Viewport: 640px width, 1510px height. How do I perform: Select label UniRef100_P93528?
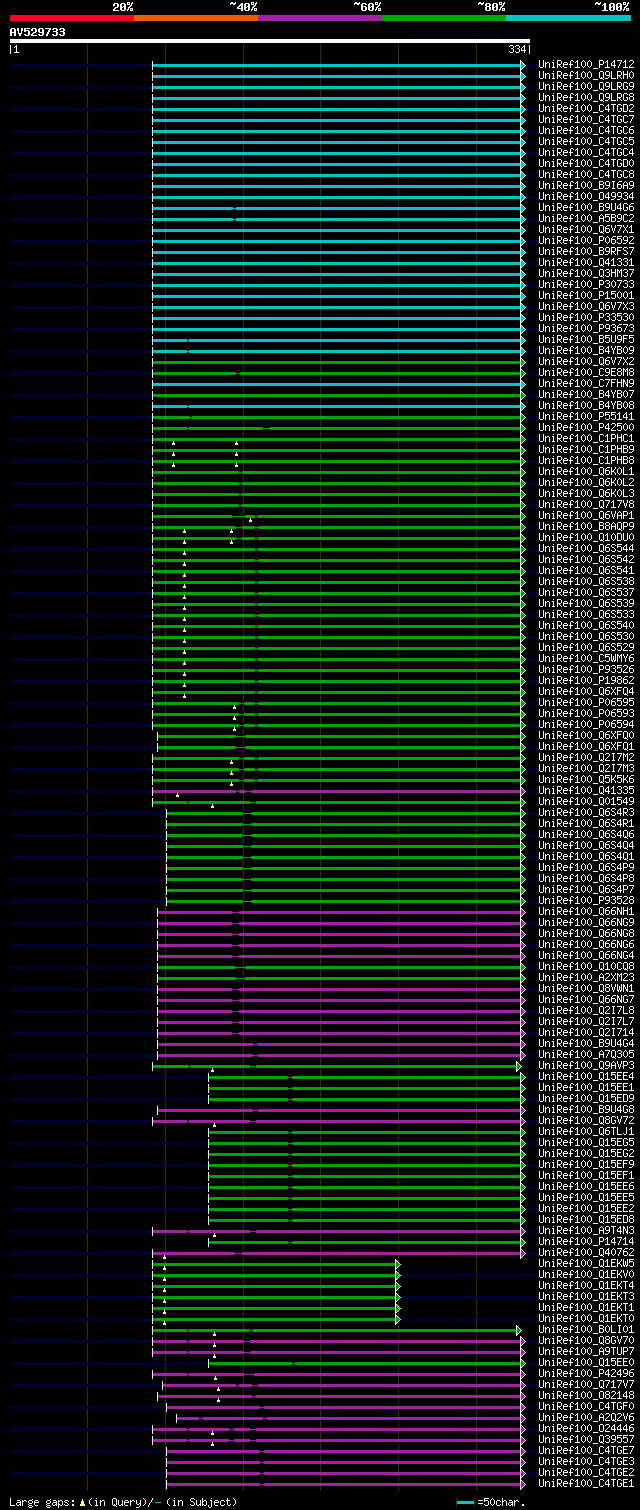click(586, 900)
